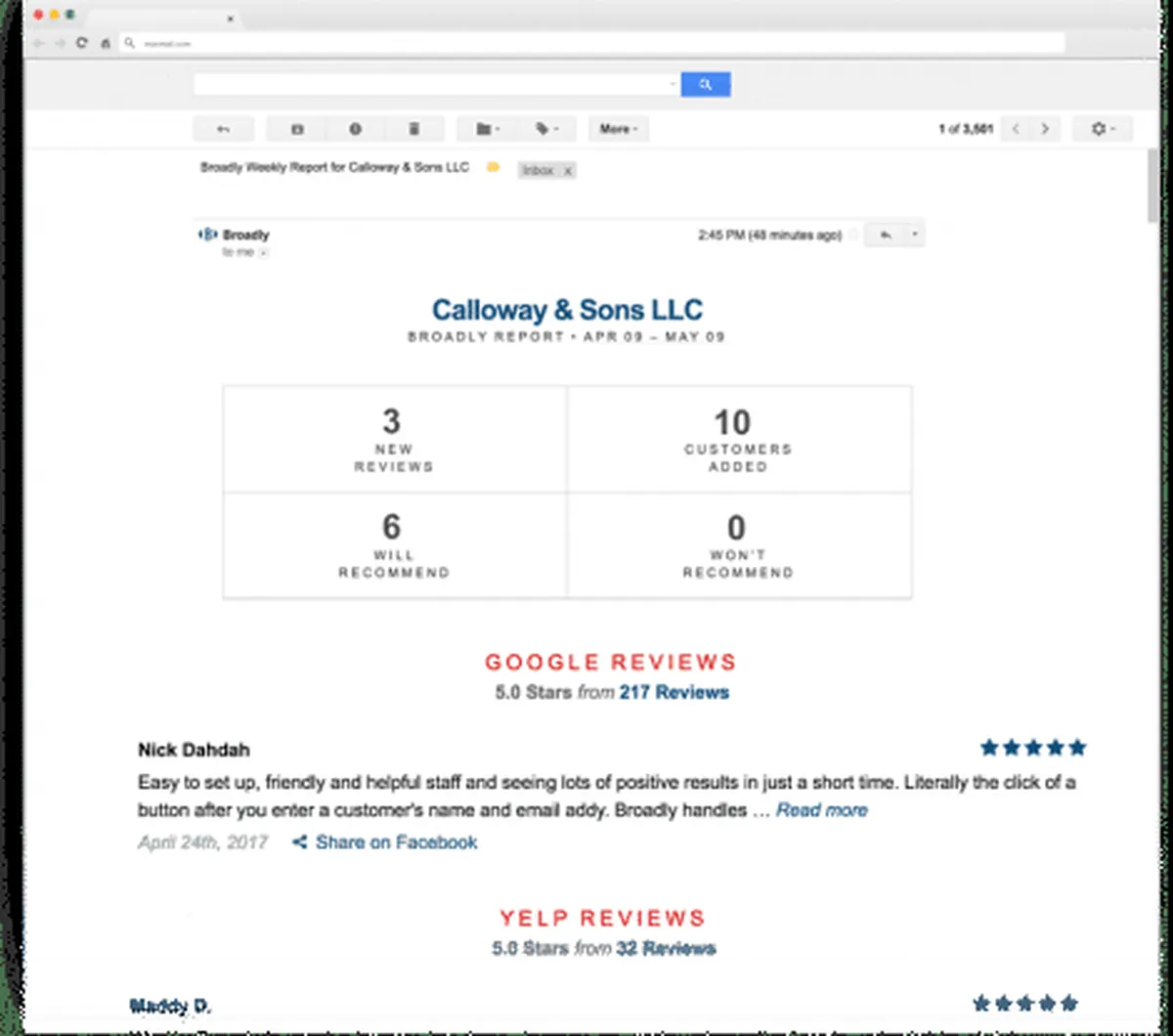Go to the older message arrow
The height and width of the screenshot is (1036, 1173).
(x=1045, y=129)
